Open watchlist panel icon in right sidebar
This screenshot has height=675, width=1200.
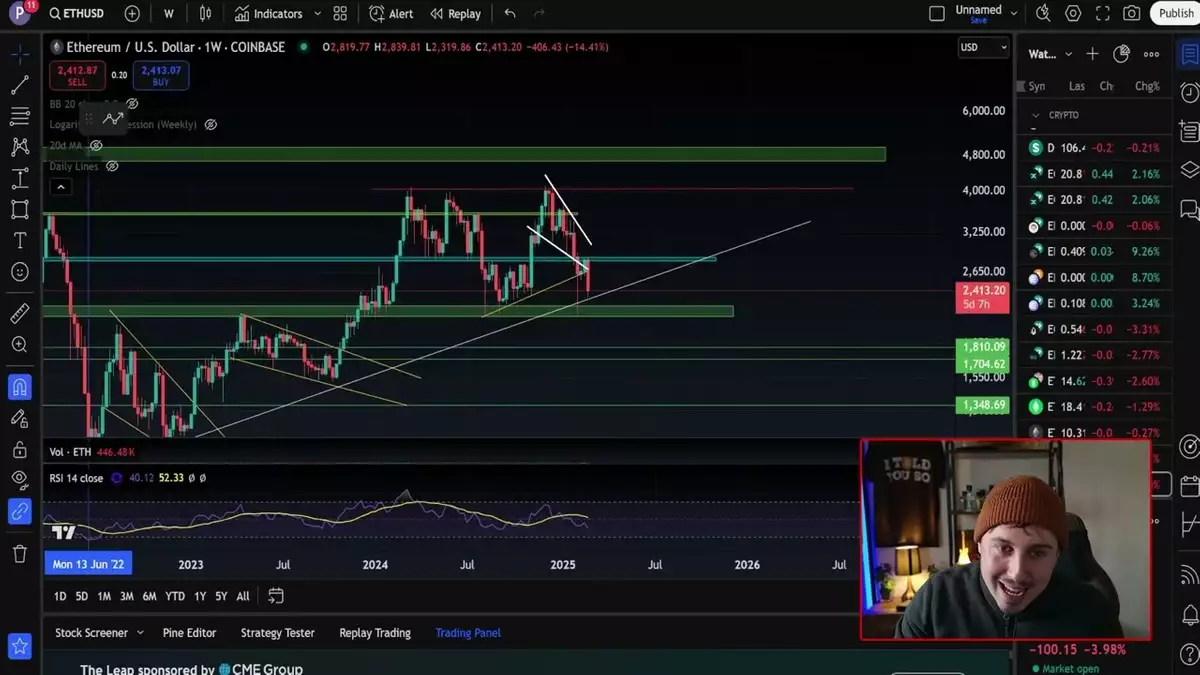1189,54
